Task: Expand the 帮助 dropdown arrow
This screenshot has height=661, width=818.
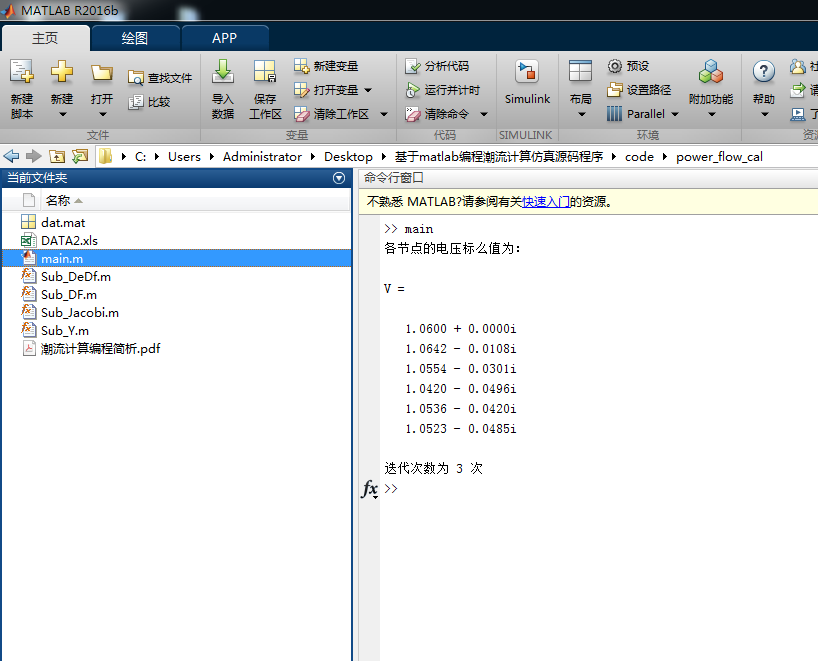Action: 765,114
